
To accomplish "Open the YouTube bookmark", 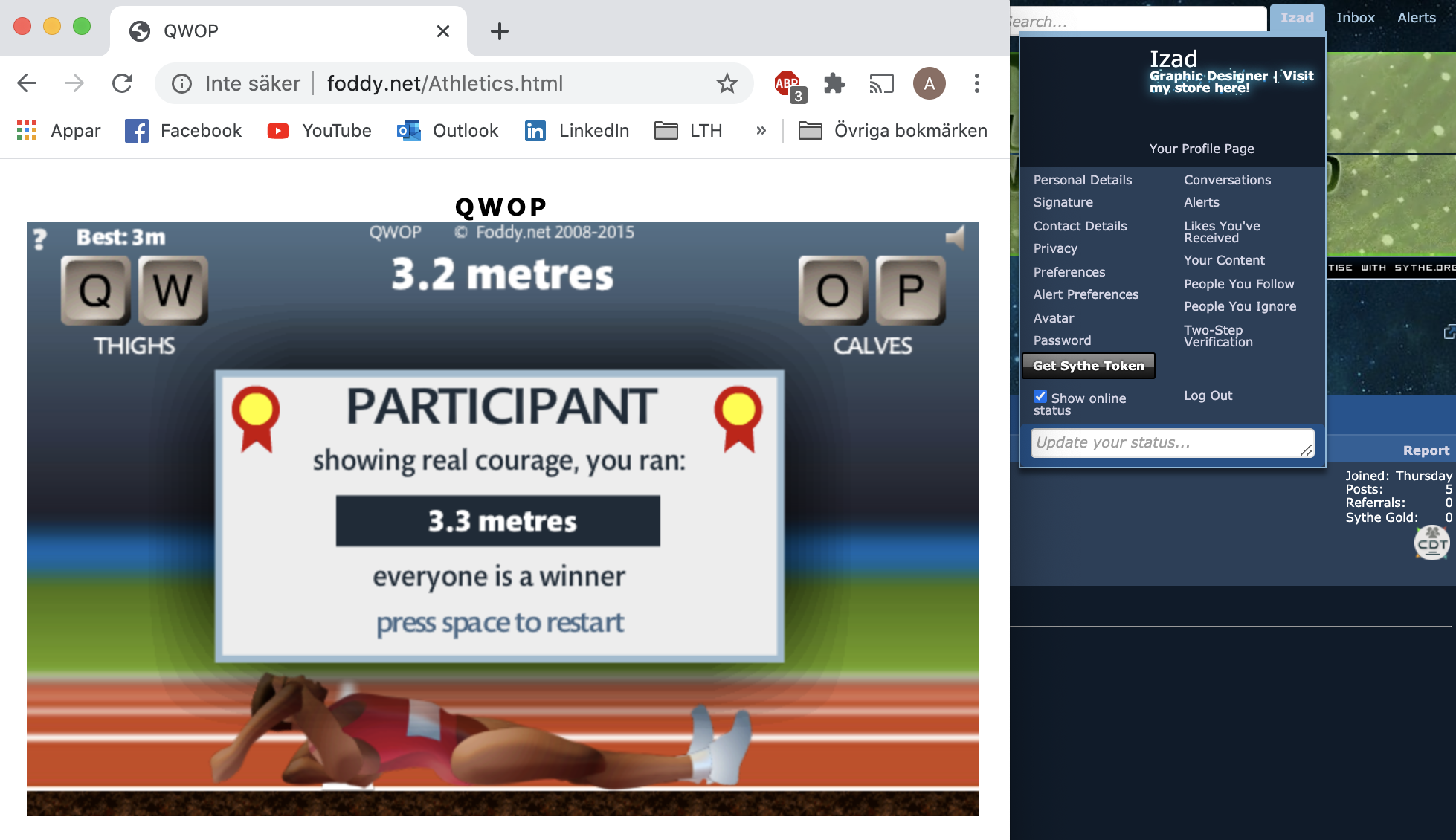I will pos(319,131).
